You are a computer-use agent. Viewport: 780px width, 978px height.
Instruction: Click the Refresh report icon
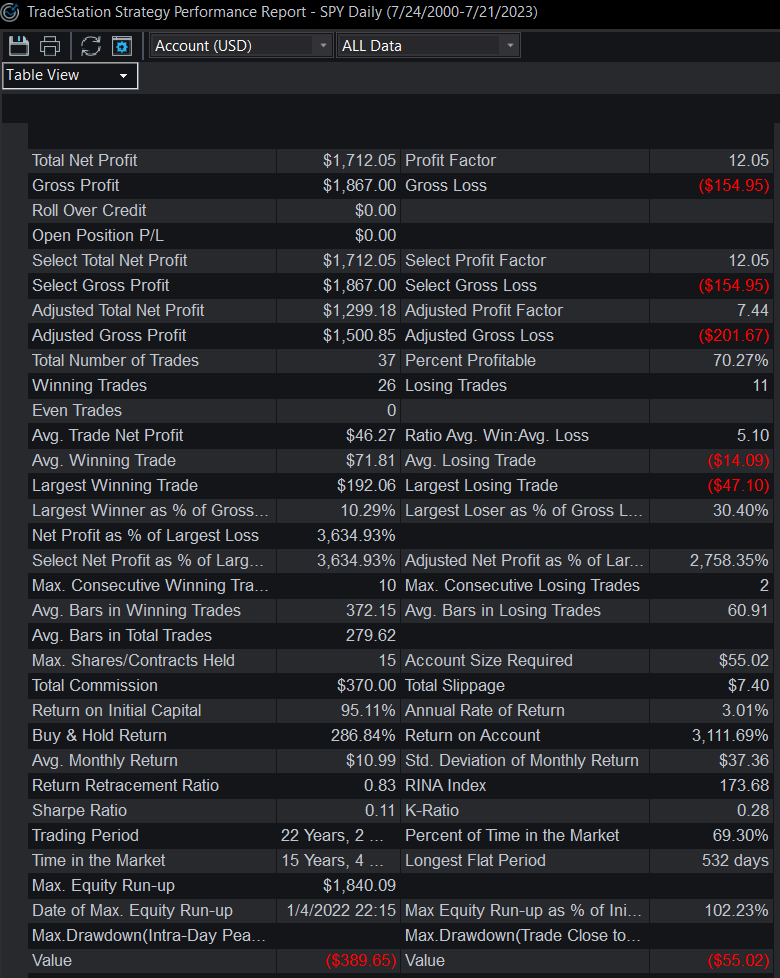point(91,46)
